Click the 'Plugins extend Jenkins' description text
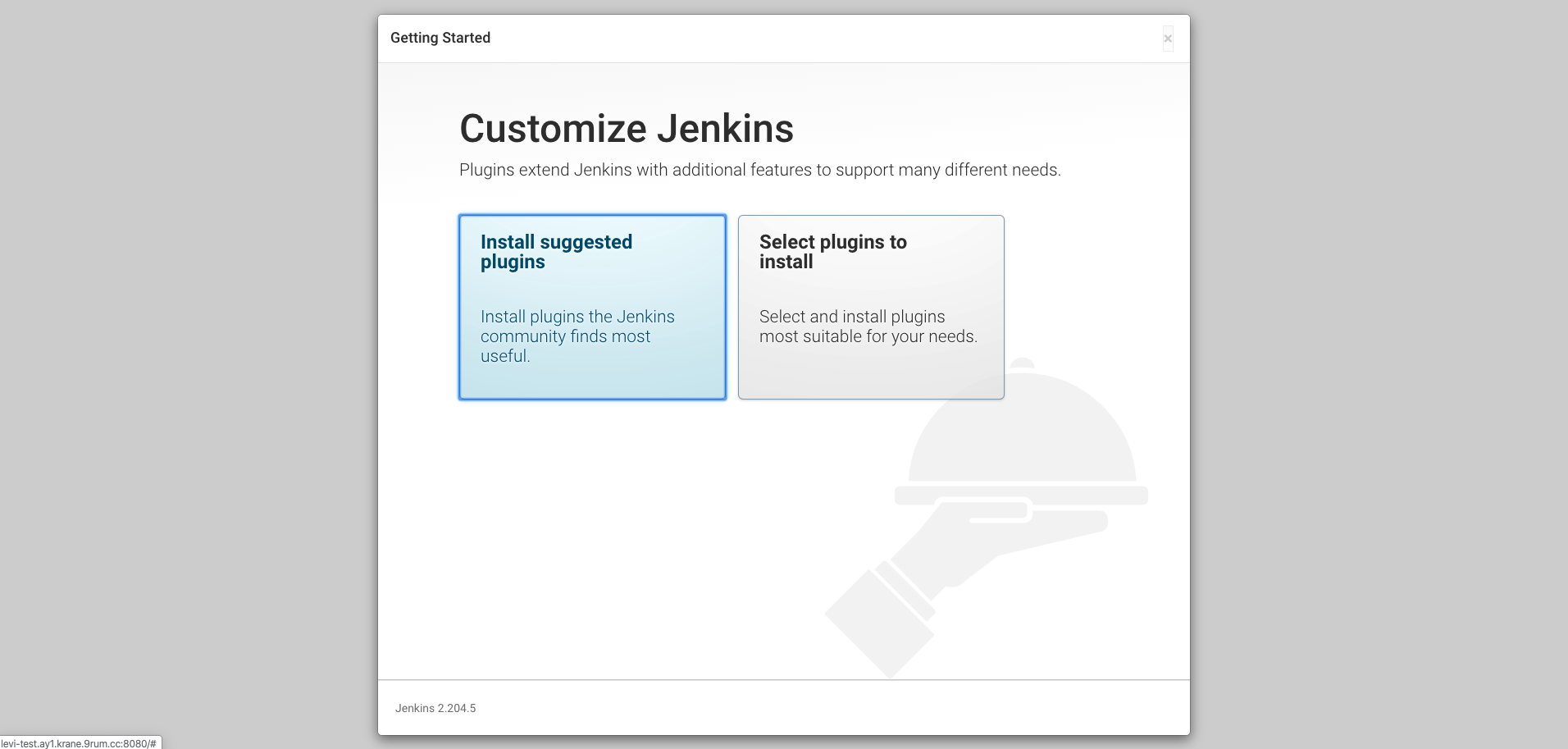Screen dimensions: 1568x749 (x=760, y=170)
